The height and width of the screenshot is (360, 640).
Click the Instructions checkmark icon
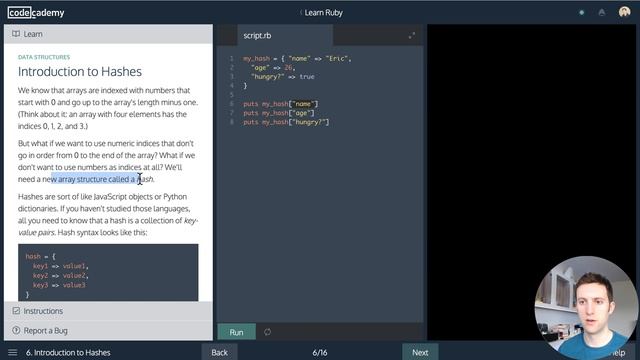coord(16,311)
